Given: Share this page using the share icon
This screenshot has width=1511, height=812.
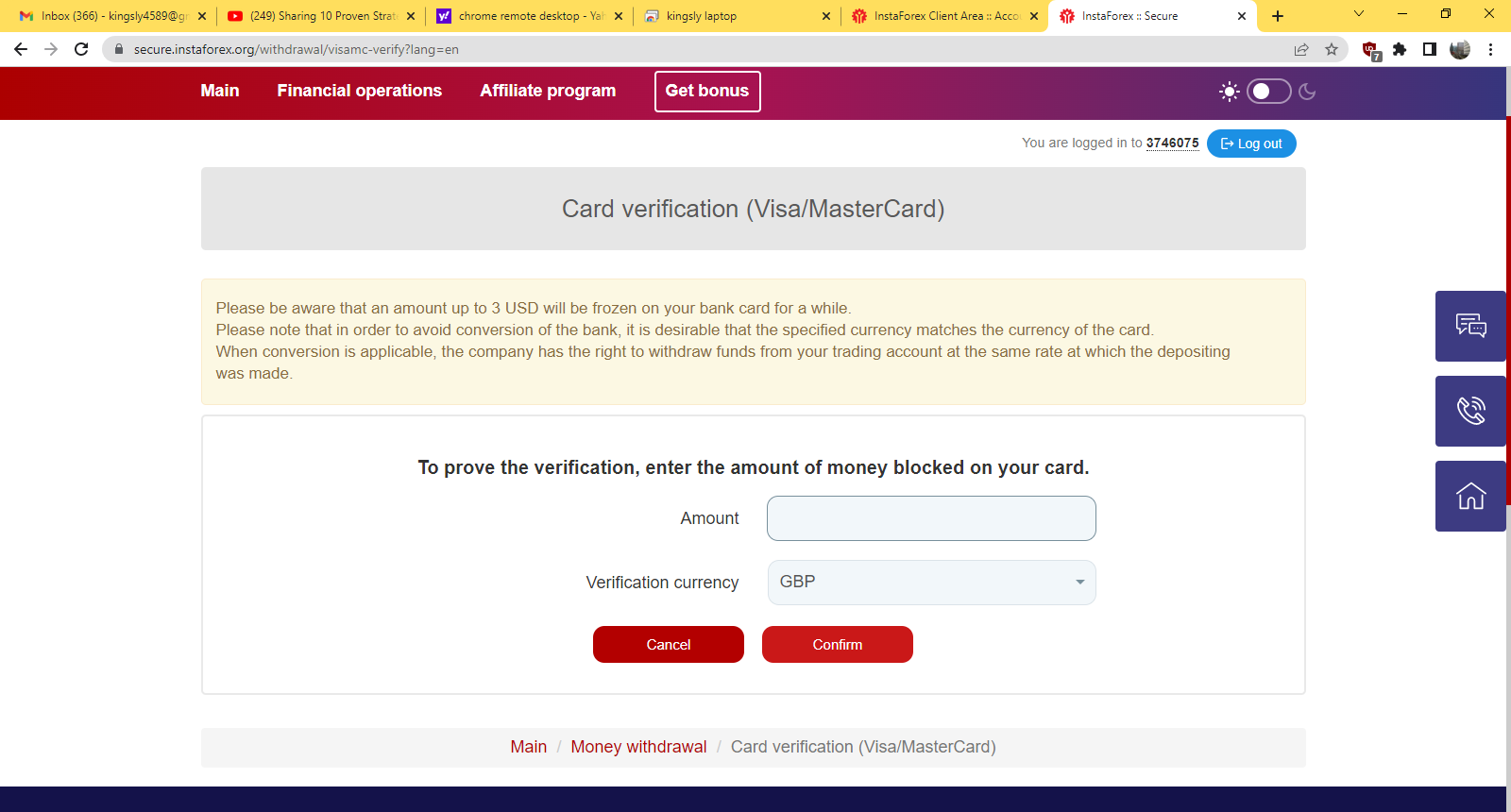Looking at the screenshot, I should pos(1301,49).
